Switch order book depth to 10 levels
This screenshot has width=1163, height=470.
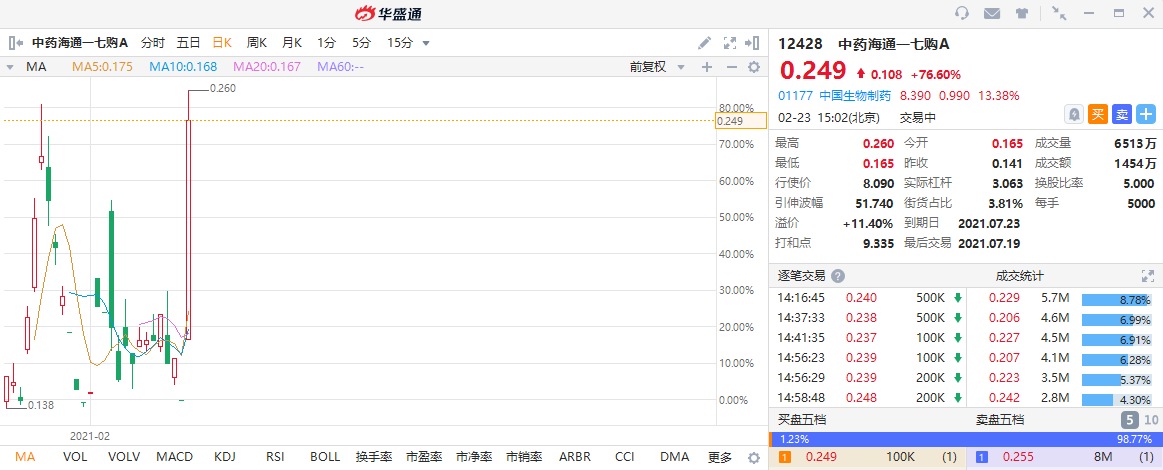click(1150, 420)
